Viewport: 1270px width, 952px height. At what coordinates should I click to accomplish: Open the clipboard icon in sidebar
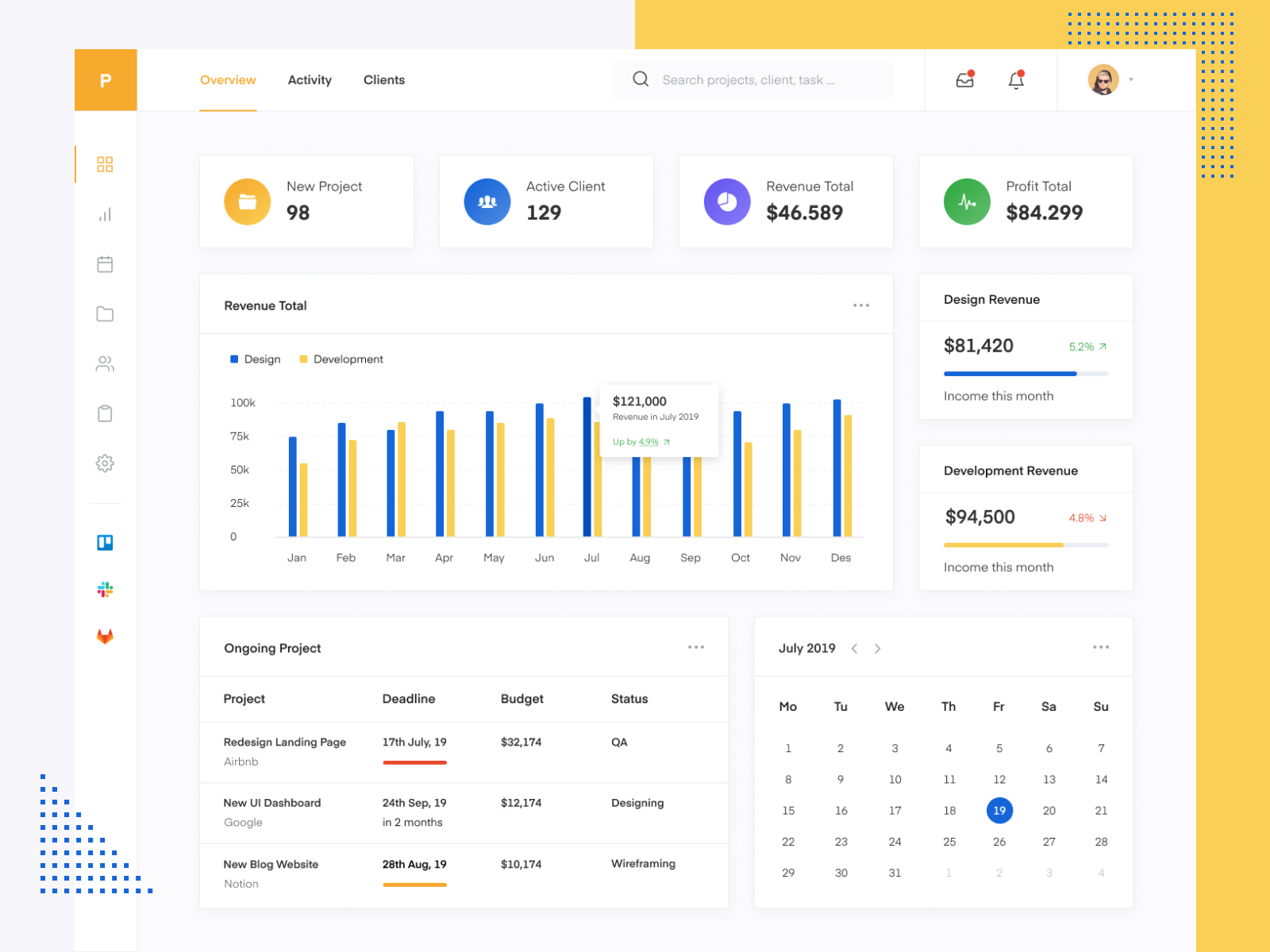[105, 413]
